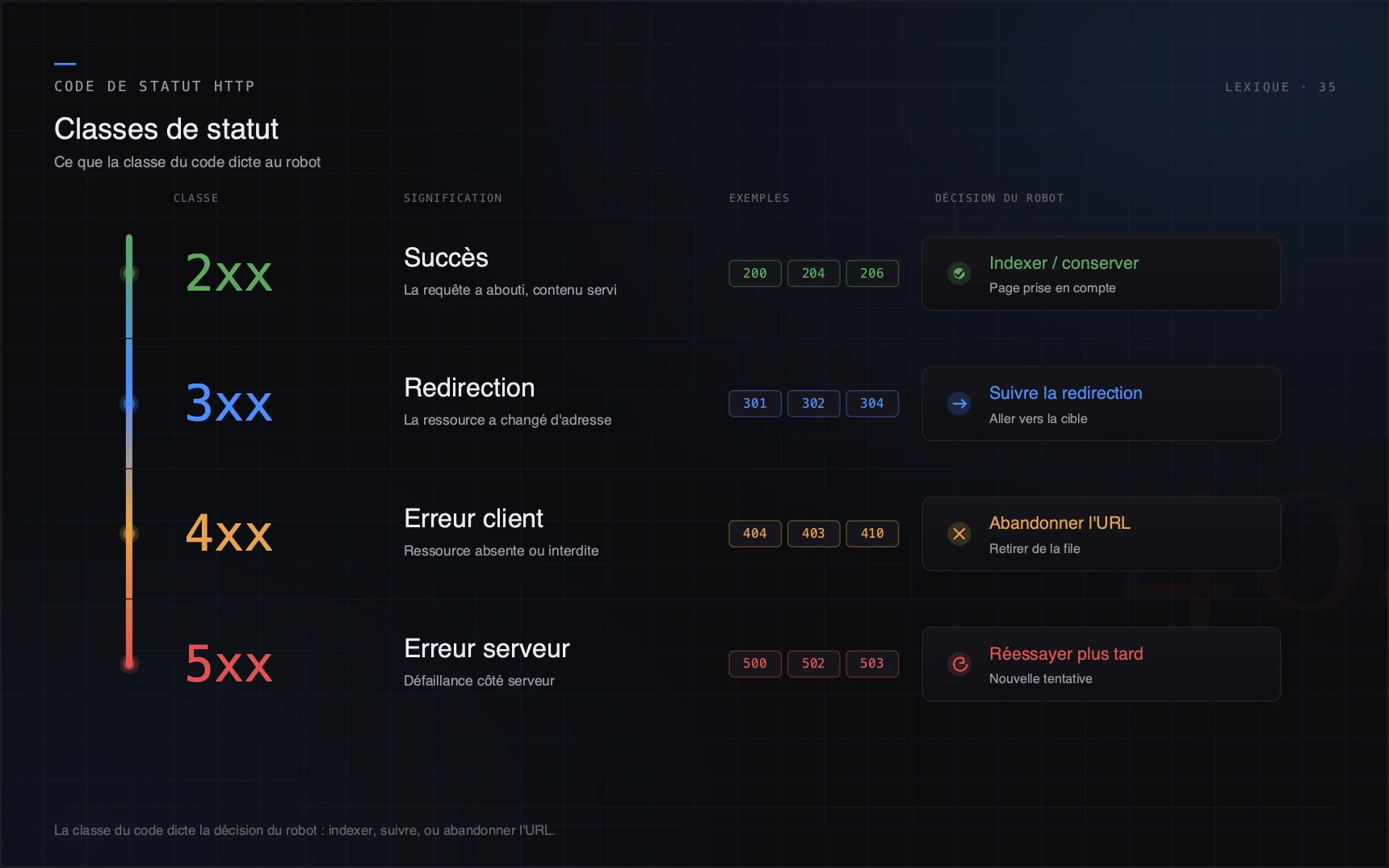The image size is (1389, 868).
Task: Click the large 5xx class label
Action: (x=229, y=663)
